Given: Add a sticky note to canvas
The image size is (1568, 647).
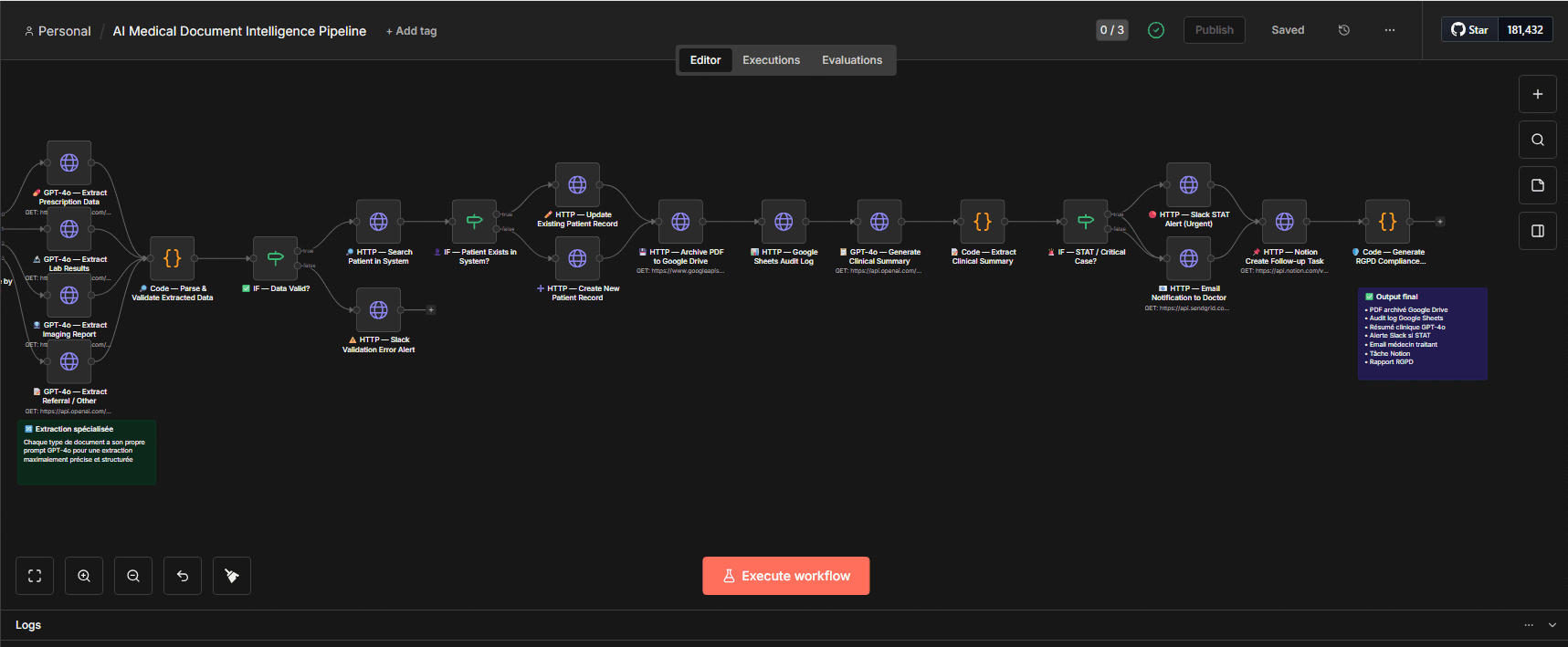Looking at the screenshot, I should 1538,185.
